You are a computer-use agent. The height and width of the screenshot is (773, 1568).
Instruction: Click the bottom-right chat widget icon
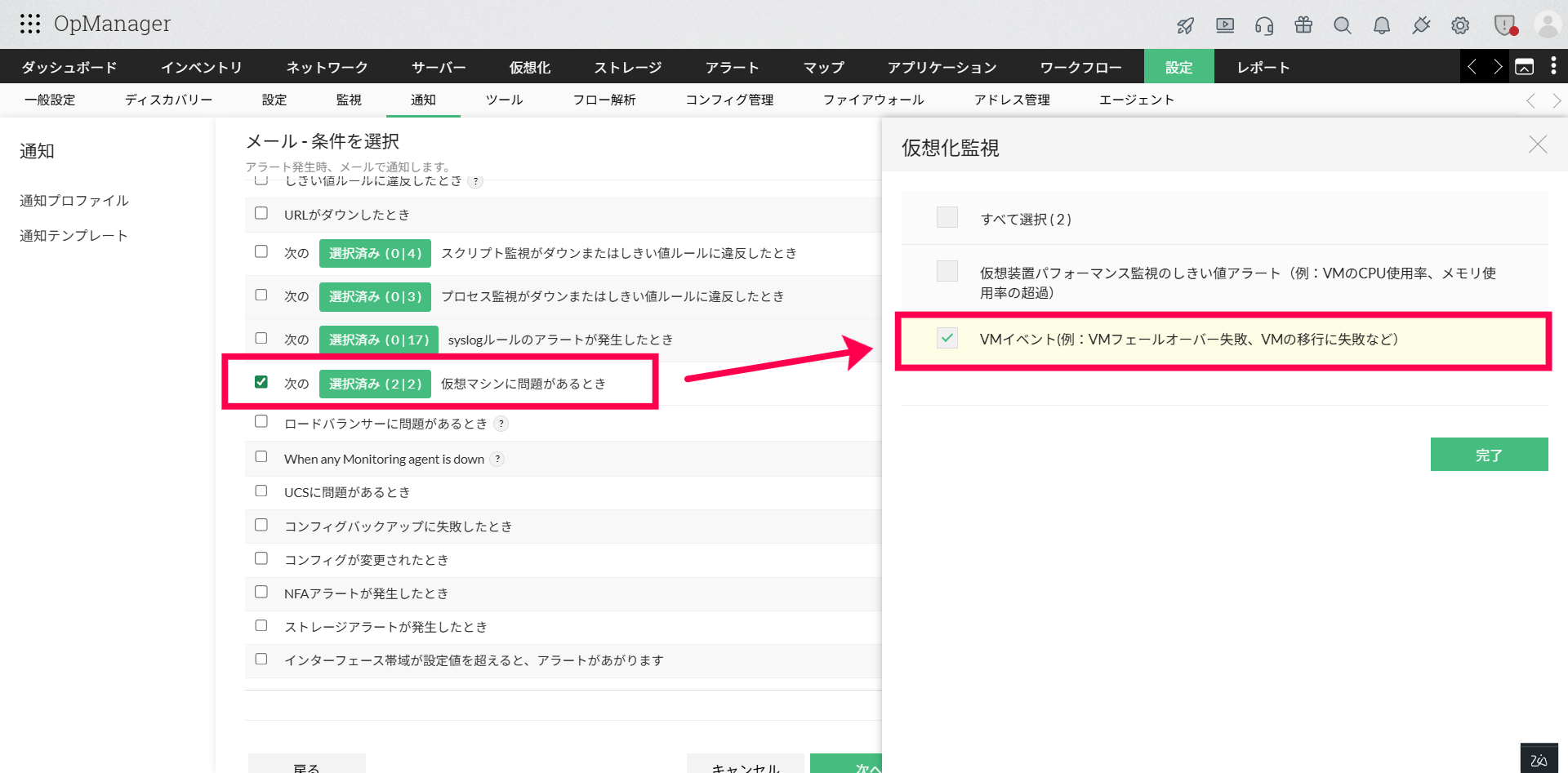(x=1539, y=758)
